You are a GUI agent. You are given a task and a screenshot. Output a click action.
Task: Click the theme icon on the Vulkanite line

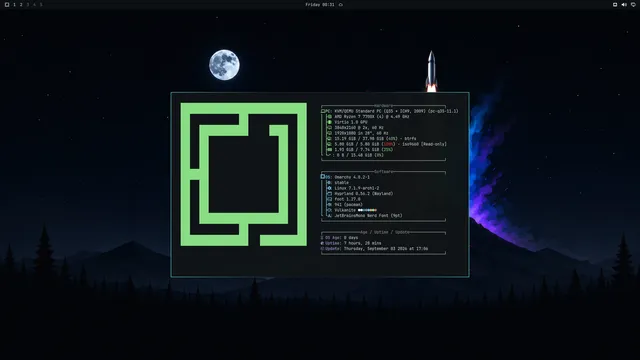point(330,210)
